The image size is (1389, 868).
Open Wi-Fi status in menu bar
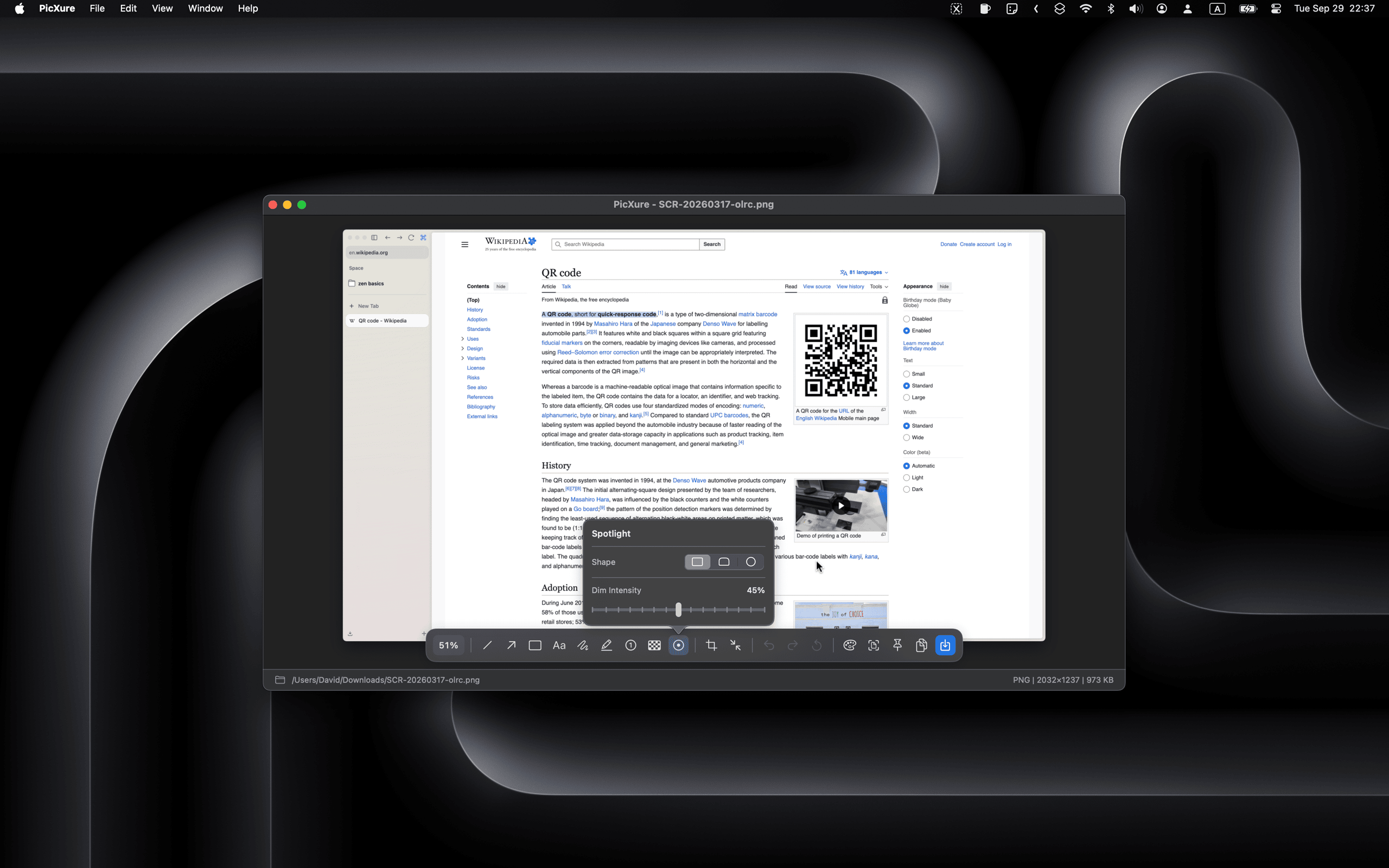tap(1085, 9)
